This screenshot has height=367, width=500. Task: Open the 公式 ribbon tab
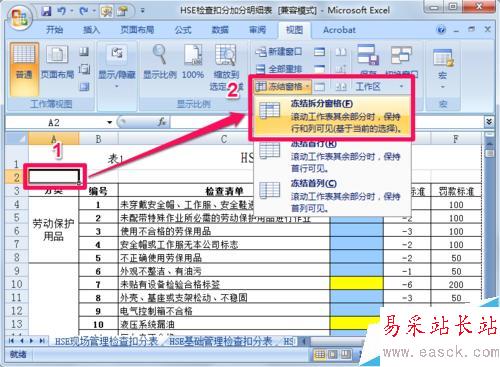point(183,30)
